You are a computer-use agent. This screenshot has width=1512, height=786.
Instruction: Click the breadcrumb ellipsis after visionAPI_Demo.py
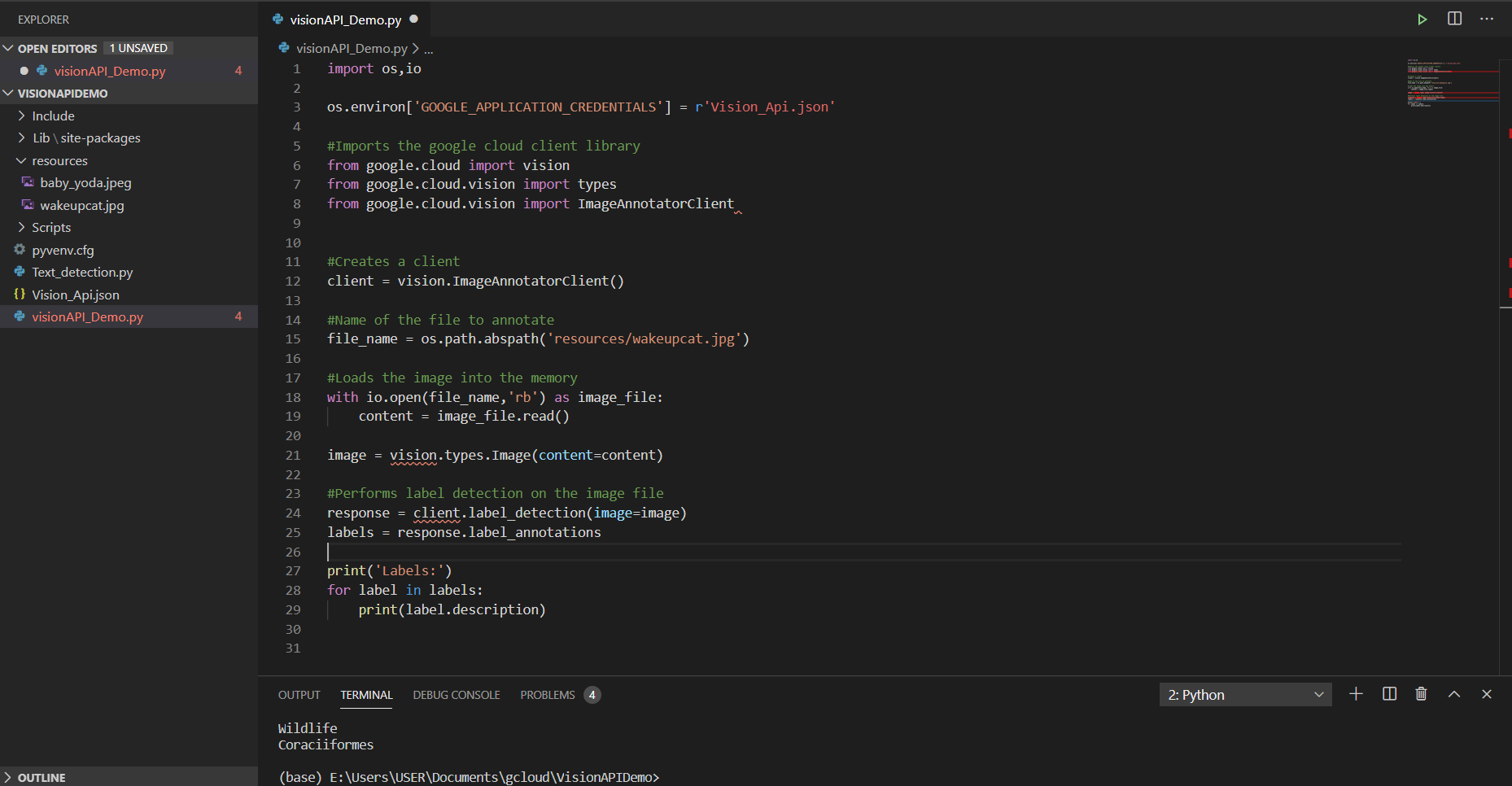tap(429, 49)
